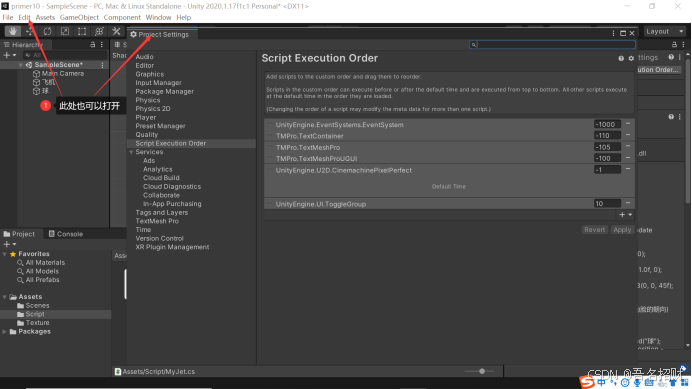Click the Project panel create plus icon
The height and width of the screenshot is (389, 692).
7,244
